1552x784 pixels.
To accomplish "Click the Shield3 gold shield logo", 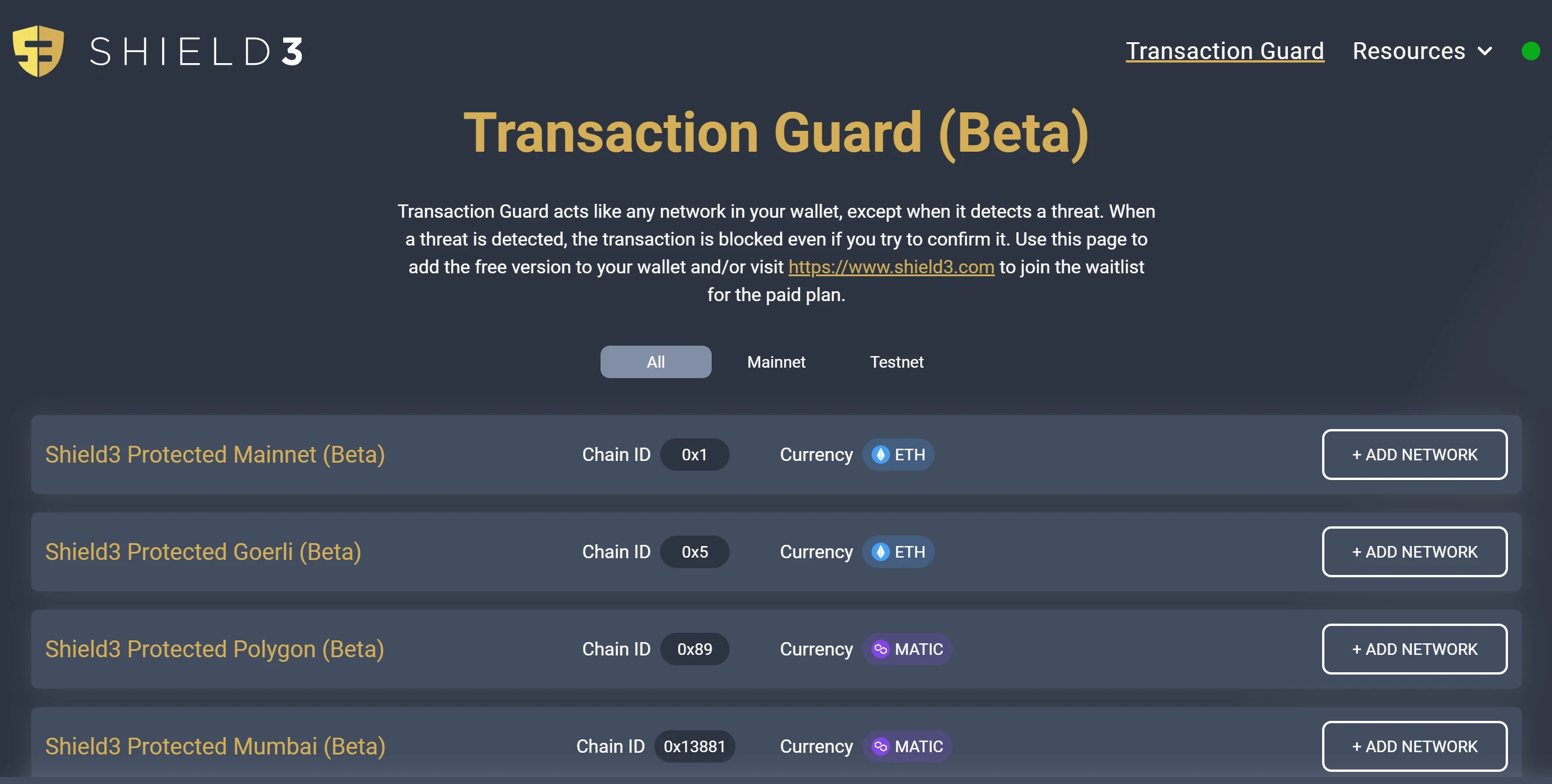I will pyautogui.click(x=38, y=51).
